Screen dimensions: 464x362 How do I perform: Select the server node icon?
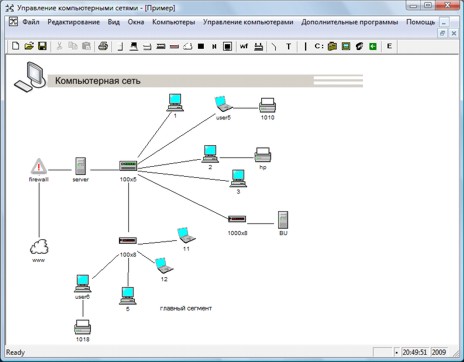click(x=80, y=166)
